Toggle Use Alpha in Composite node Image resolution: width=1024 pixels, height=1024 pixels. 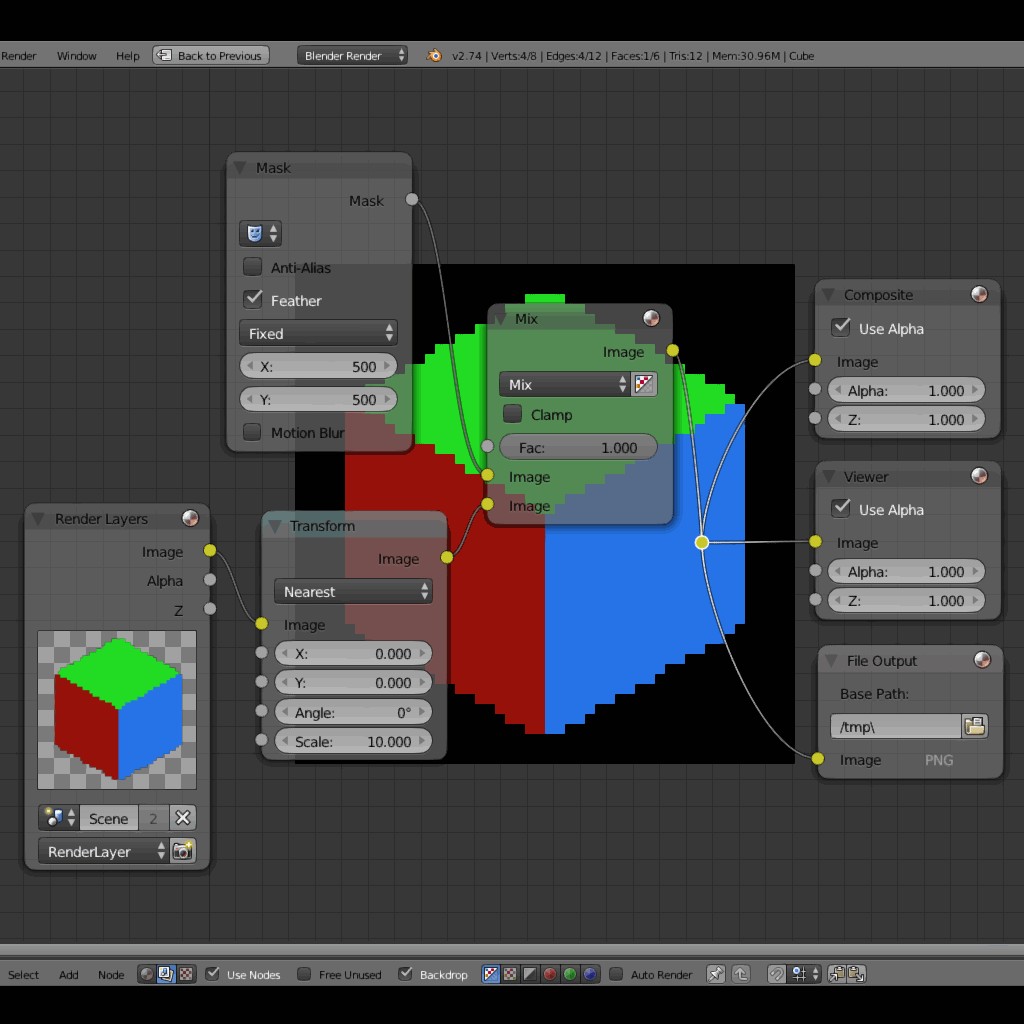coord(841,328)
